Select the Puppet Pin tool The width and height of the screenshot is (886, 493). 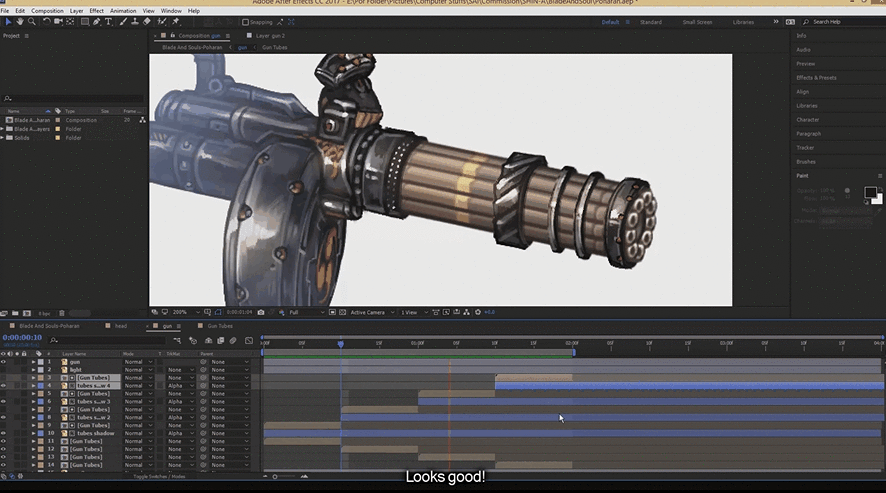176,21
